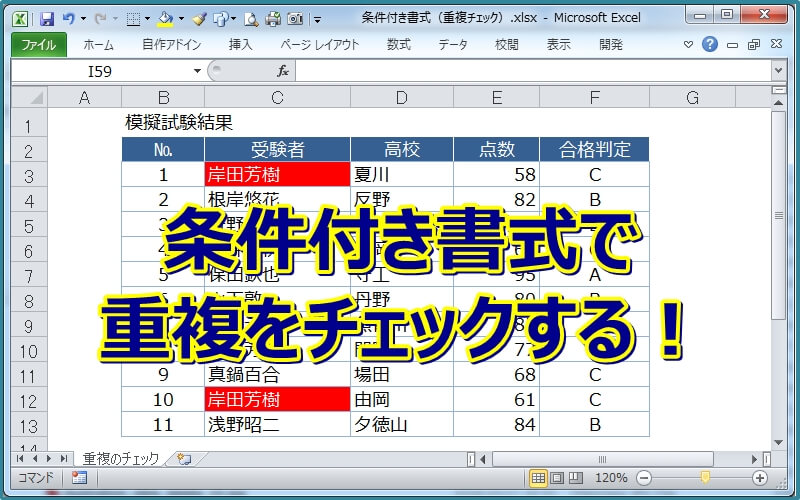Screen dimensions: 800x500
Task: Open the 開発 ribbon tab
Action: pos(611,45)
